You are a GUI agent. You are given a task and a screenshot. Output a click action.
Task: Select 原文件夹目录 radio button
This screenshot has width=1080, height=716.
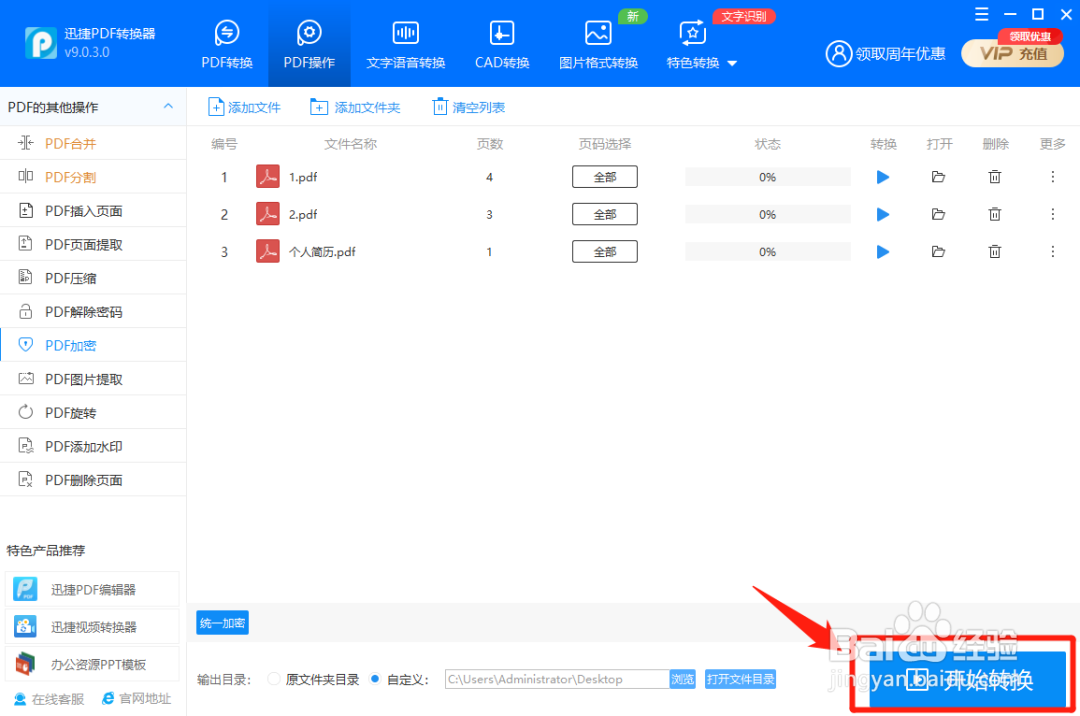(274, 679)
